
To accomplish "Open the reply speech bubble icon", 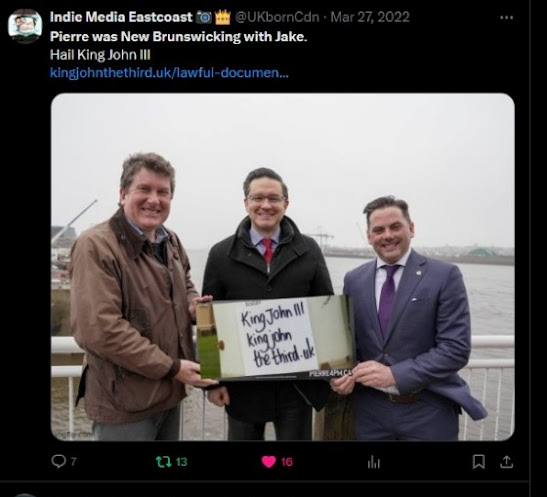I will pos(58,461).
